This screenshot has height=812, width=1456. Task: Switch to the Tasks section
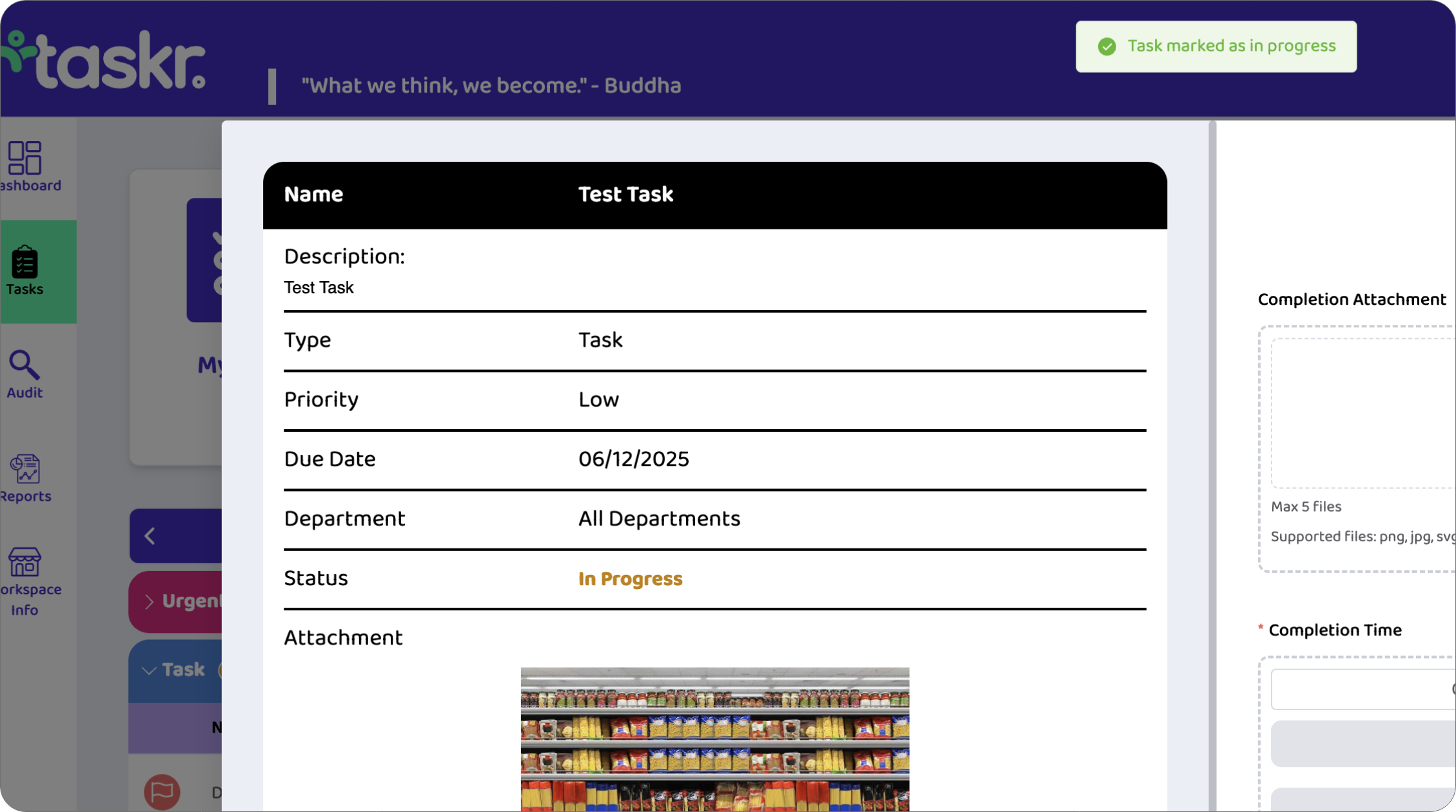click(26, 271)
